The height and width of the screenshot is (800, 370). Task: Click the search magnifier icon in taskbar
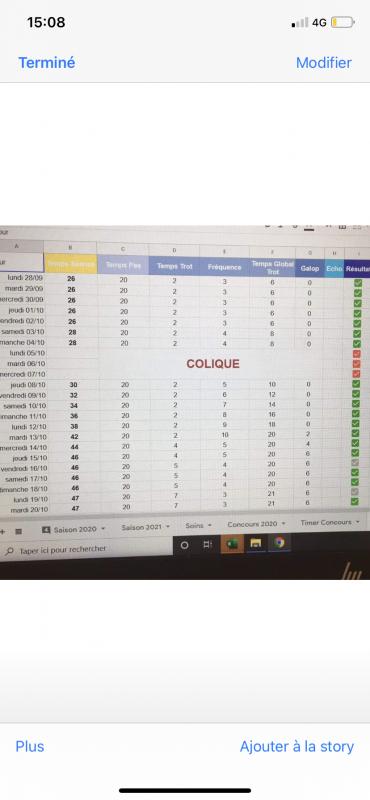pyautogui.click(x=9, y=551)
